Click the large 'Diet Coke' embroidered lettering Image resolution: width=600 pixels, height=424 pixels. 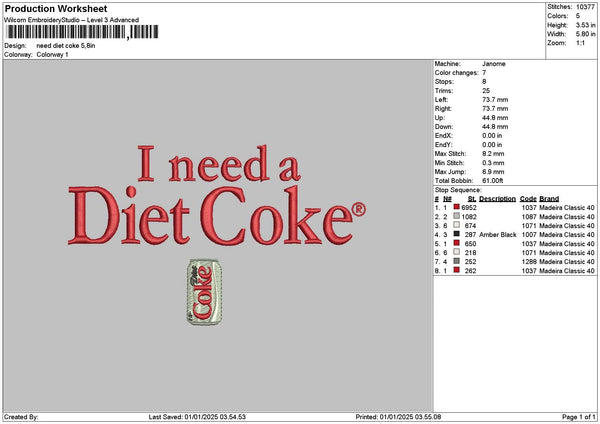(x=210, y=217)
